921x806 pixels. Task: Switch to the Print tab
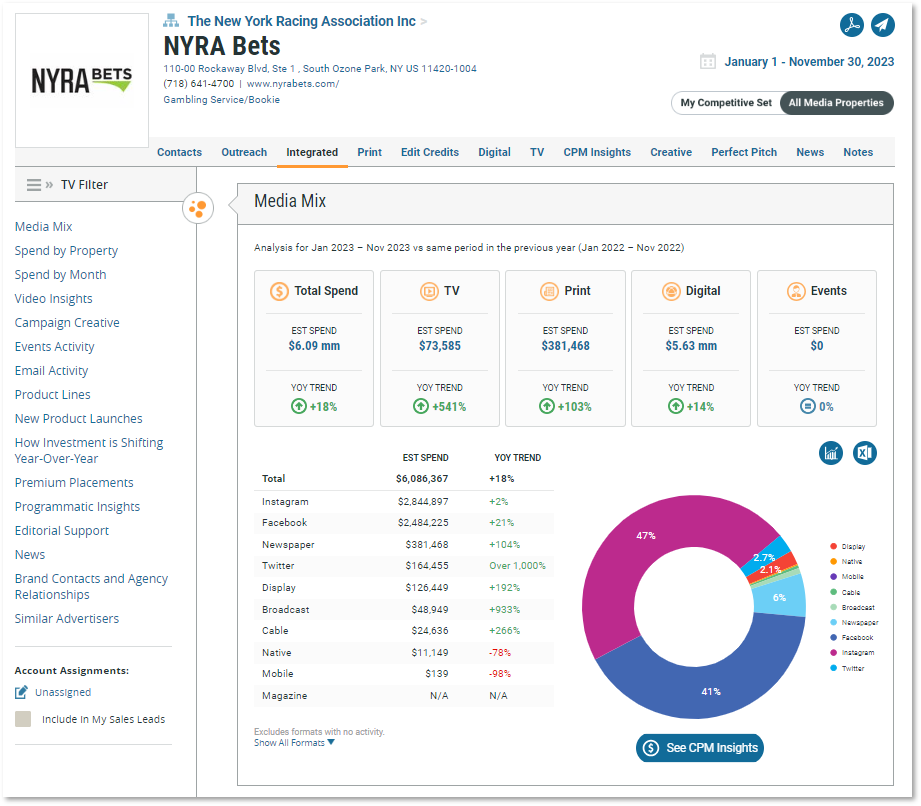pos(369,152)
